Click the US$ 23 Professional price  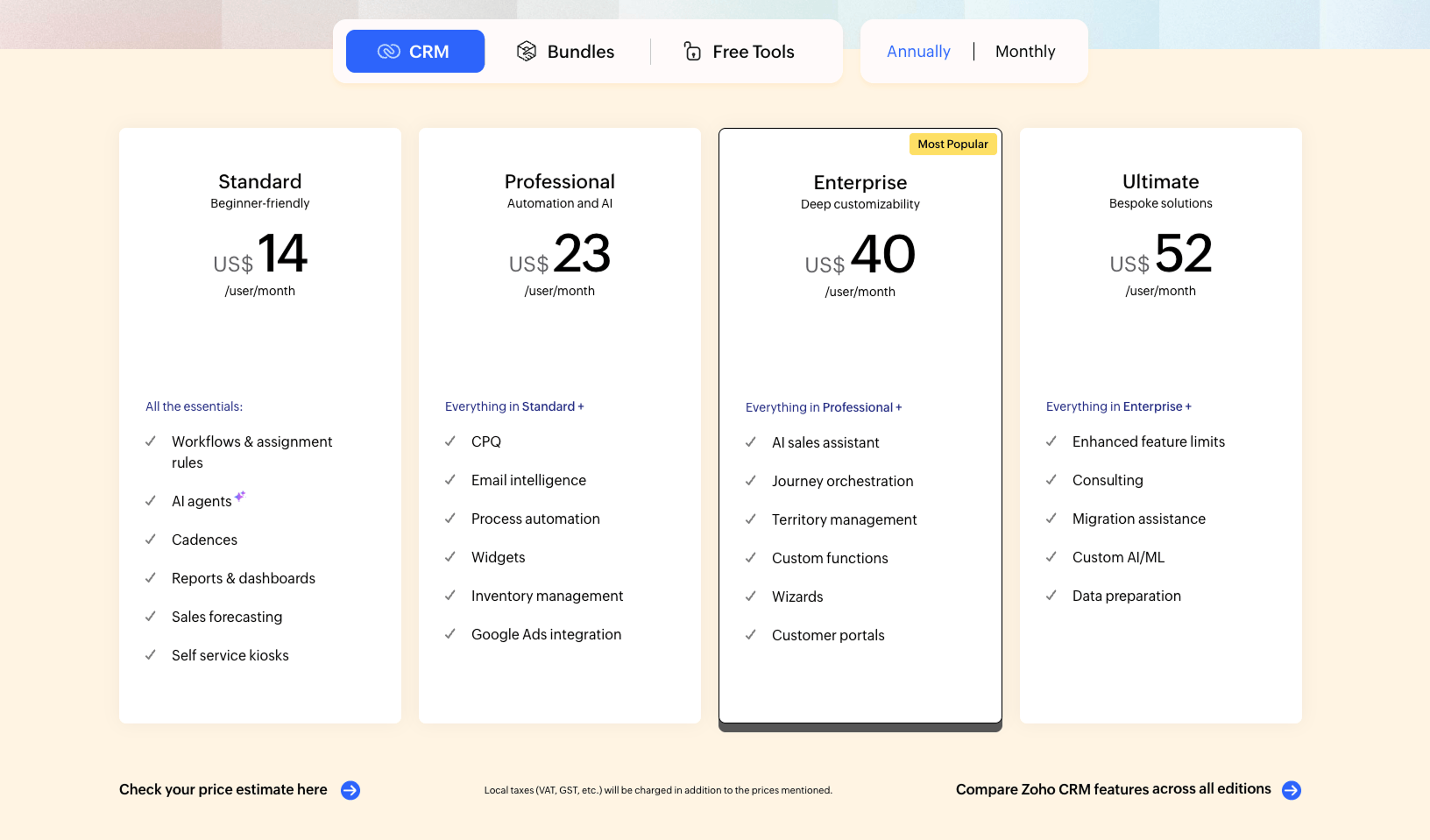tap(560, 254)
